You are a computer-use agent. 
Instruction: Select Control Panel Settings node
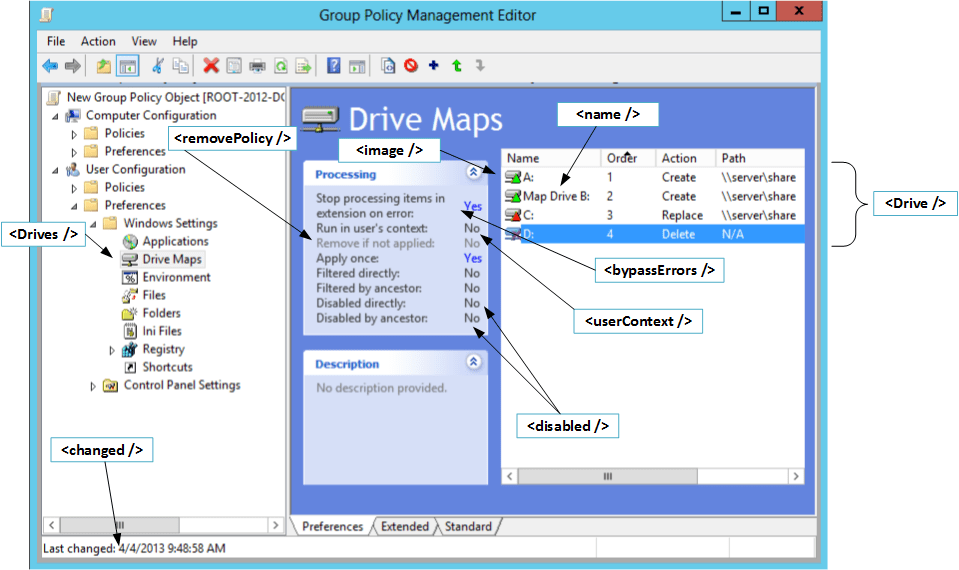(182, 385)
